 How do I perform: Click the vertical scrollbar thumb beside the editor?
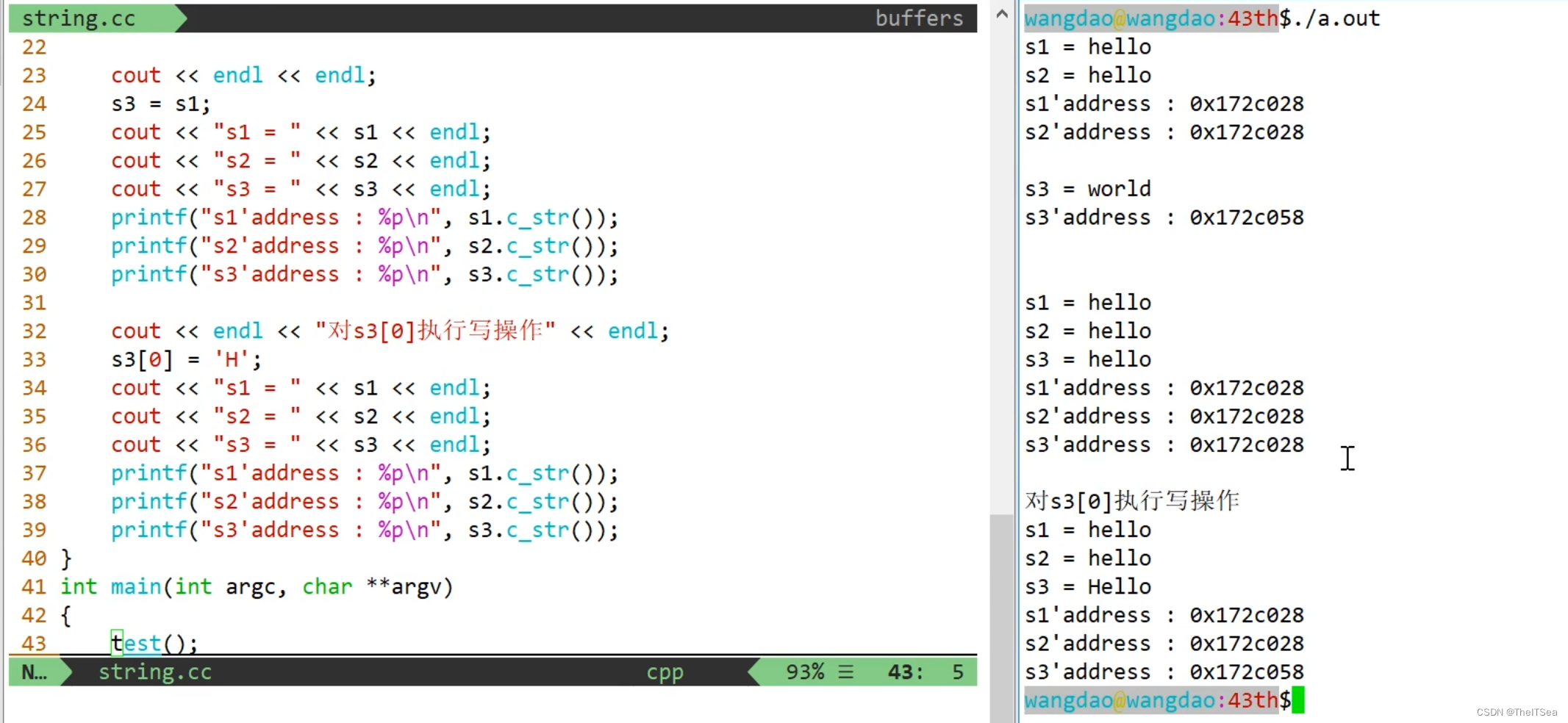click(x=1001, y=617)
